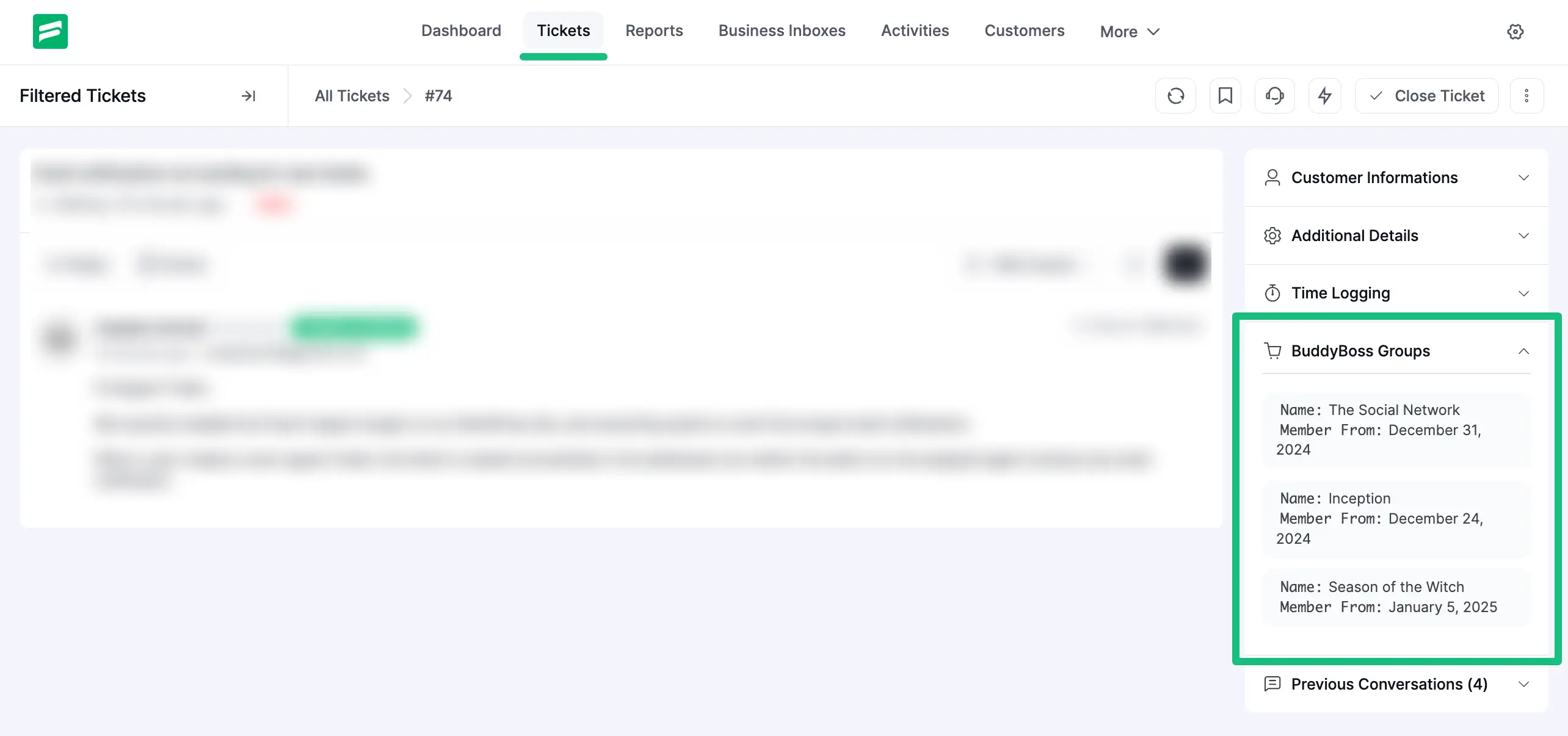This screenshot has width=1568, height=736.
Task: Open agent assignment headset icon
Action: [1274, 96]
